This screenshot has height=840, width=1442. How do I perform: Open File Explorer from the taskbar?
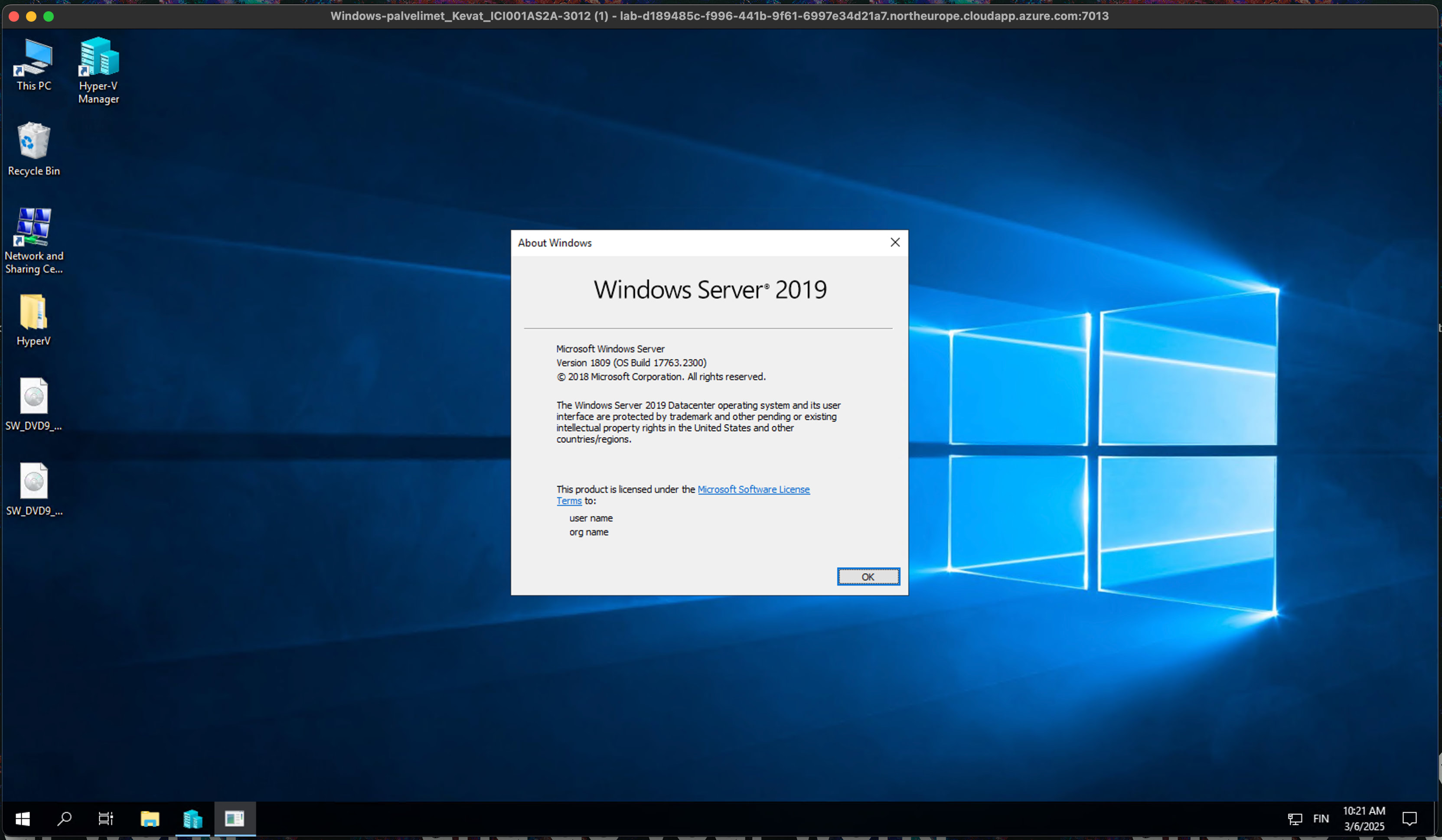(150, 819)
